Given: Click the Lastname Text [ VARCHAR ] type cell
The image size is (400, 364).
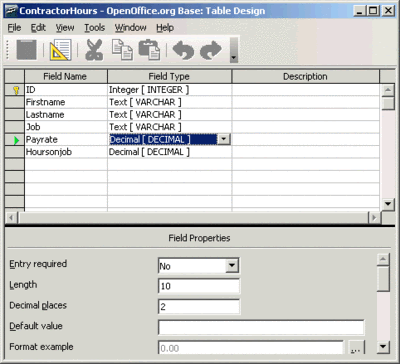Looking at the screenshot, I should click(170, 115).
